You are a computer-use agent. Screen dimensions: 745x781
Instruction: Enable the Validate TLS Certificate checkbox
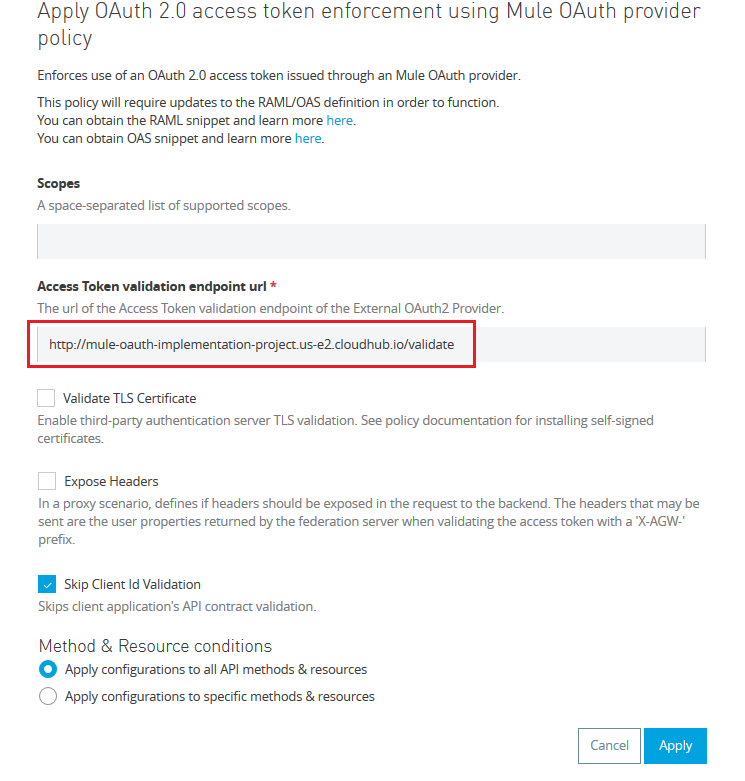coord(47,398)
